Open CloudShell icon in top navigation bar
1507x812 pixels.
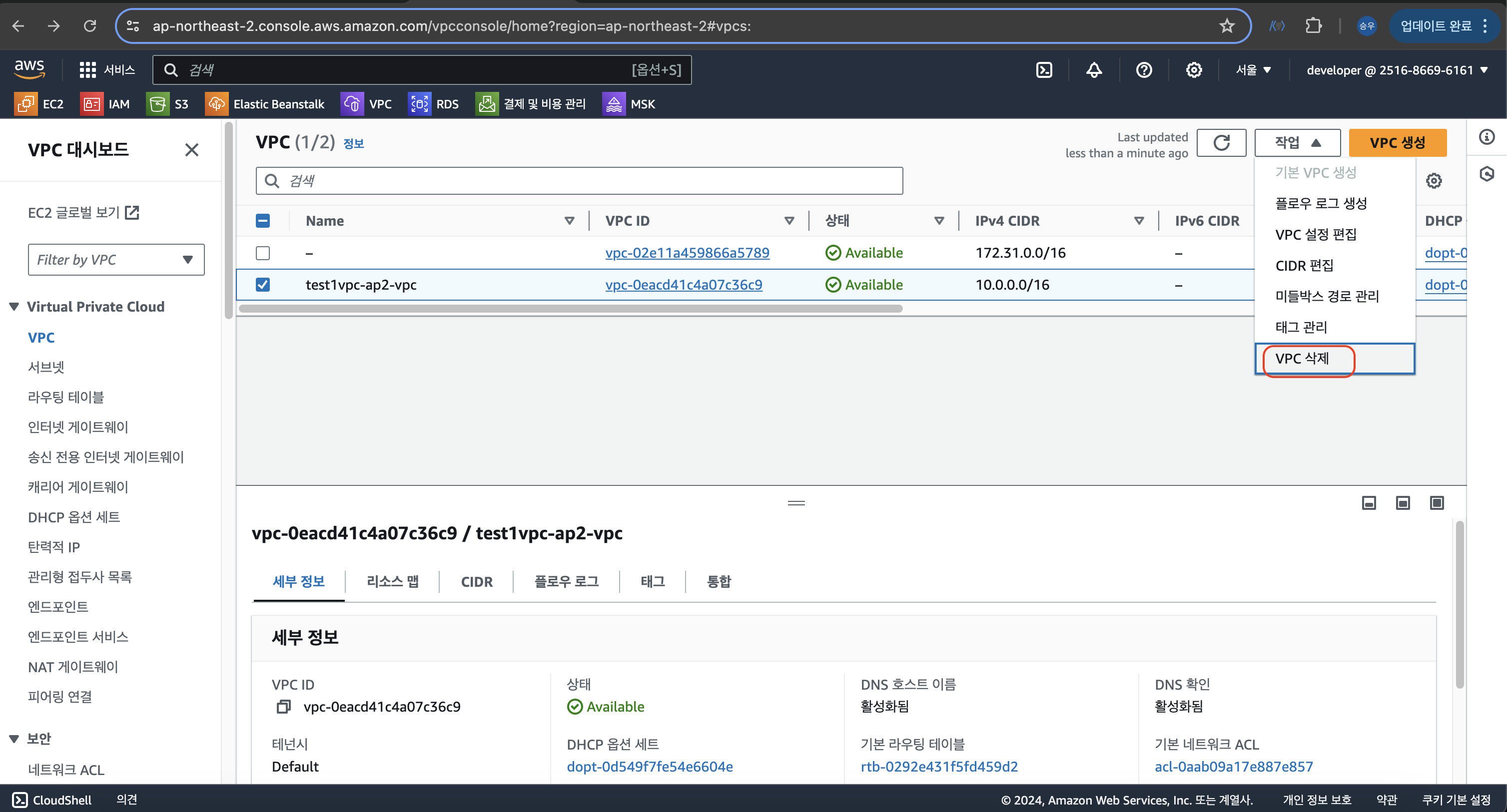tap(1044, 70)
